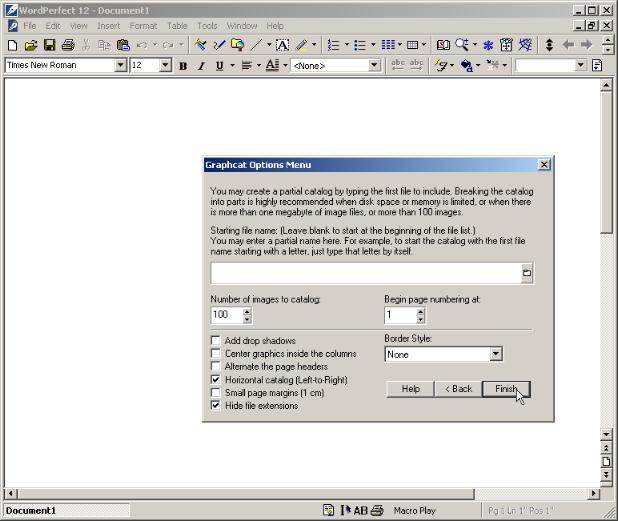Click the Undo arrow icon
The image size is (618, 521).
point(142,45)
